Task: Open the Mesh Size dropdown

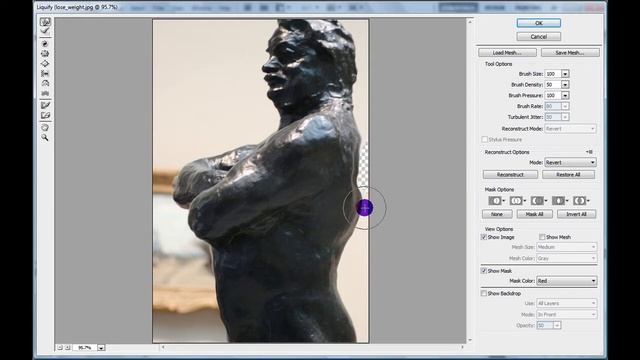Action: click(567, 247)
